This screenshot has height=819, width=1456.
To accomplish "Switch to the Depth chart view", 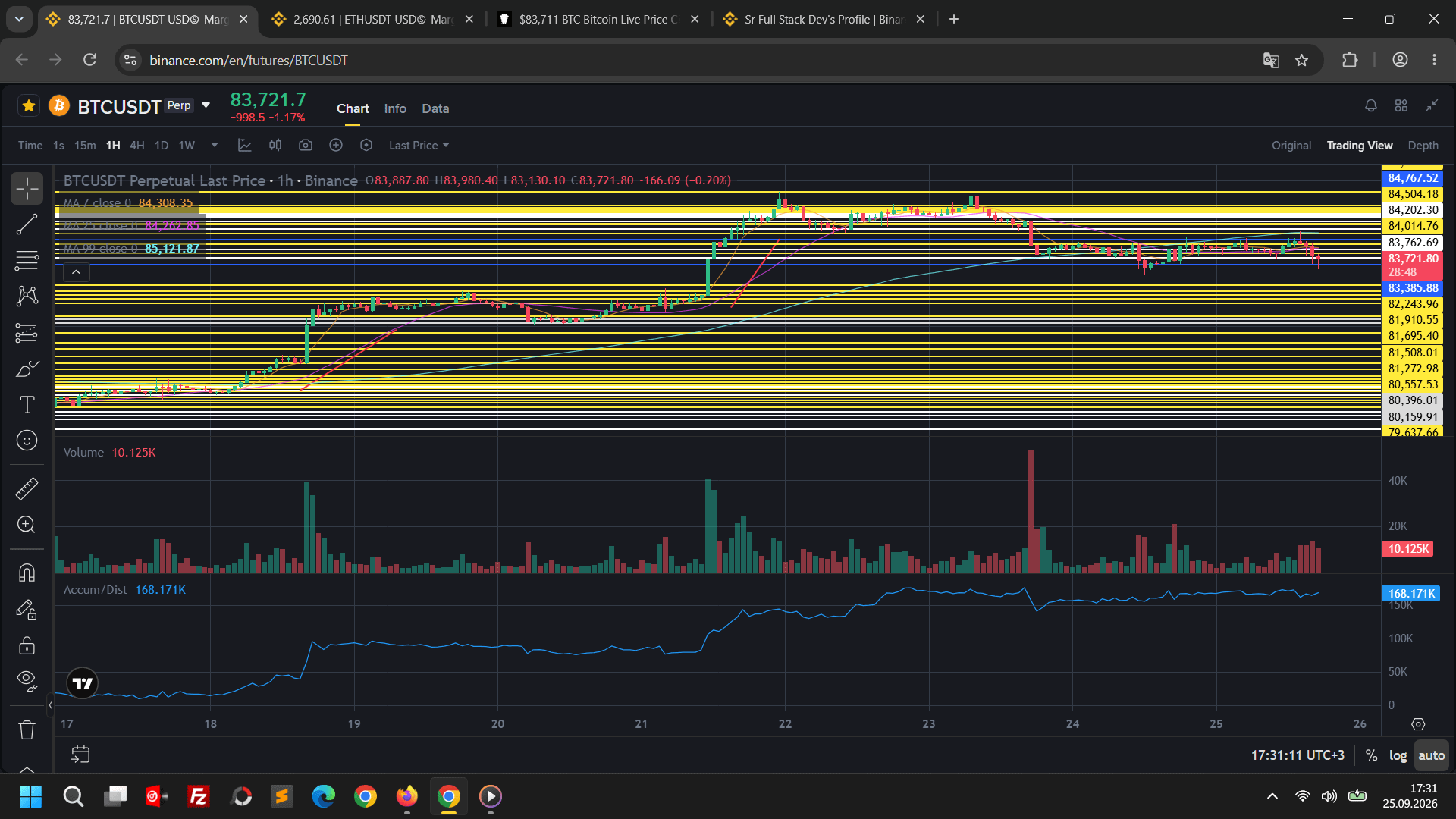I will (1423, 145).
